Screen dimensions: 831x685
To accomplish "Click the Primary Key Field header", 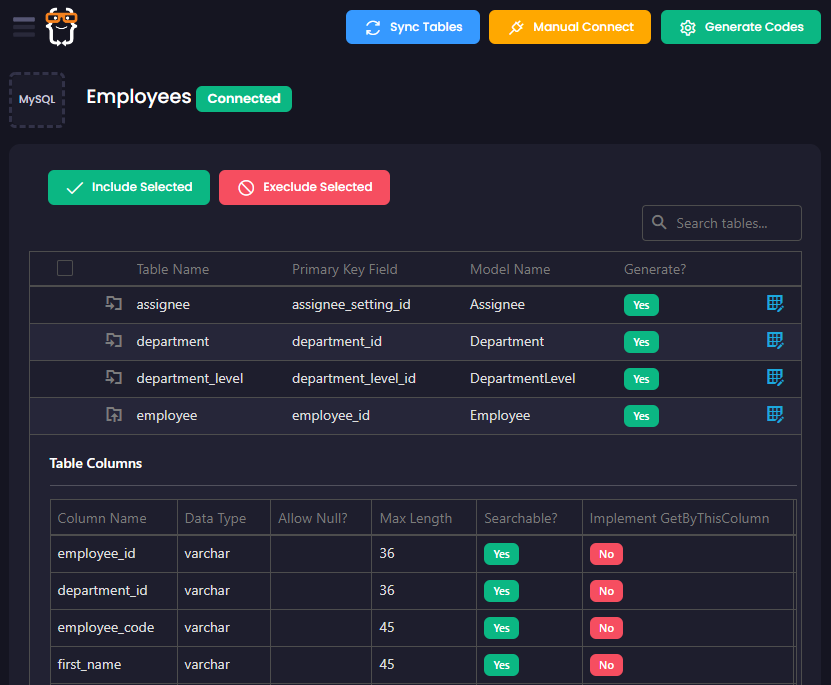I will (x=344, y=269).
